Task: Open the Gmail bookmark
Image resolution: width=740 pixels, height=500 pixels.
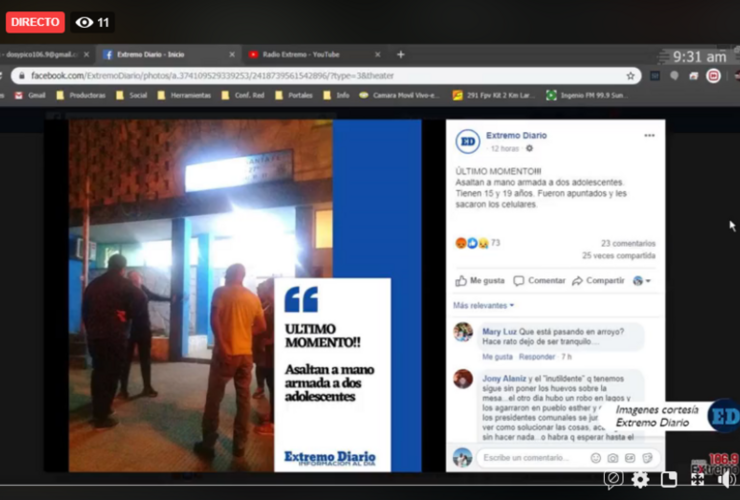Action: 30,95
